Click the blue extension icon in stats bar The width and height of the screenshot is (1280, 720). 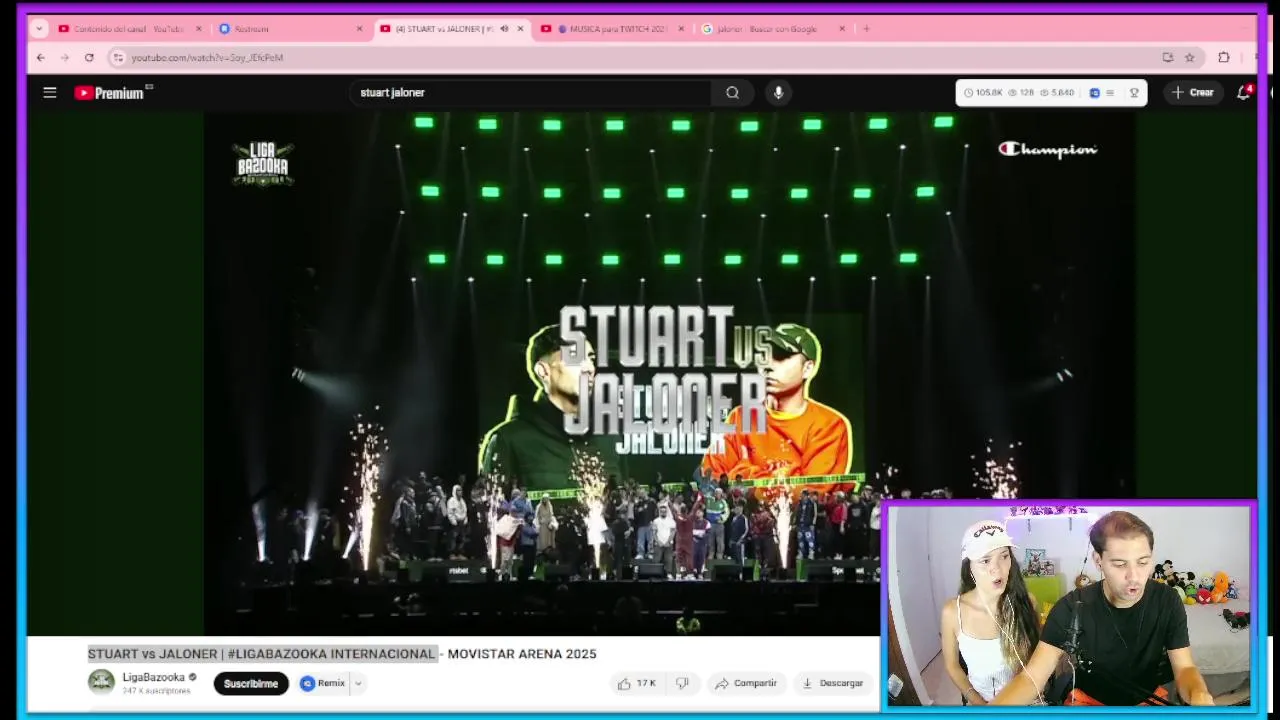[1094, 93]
